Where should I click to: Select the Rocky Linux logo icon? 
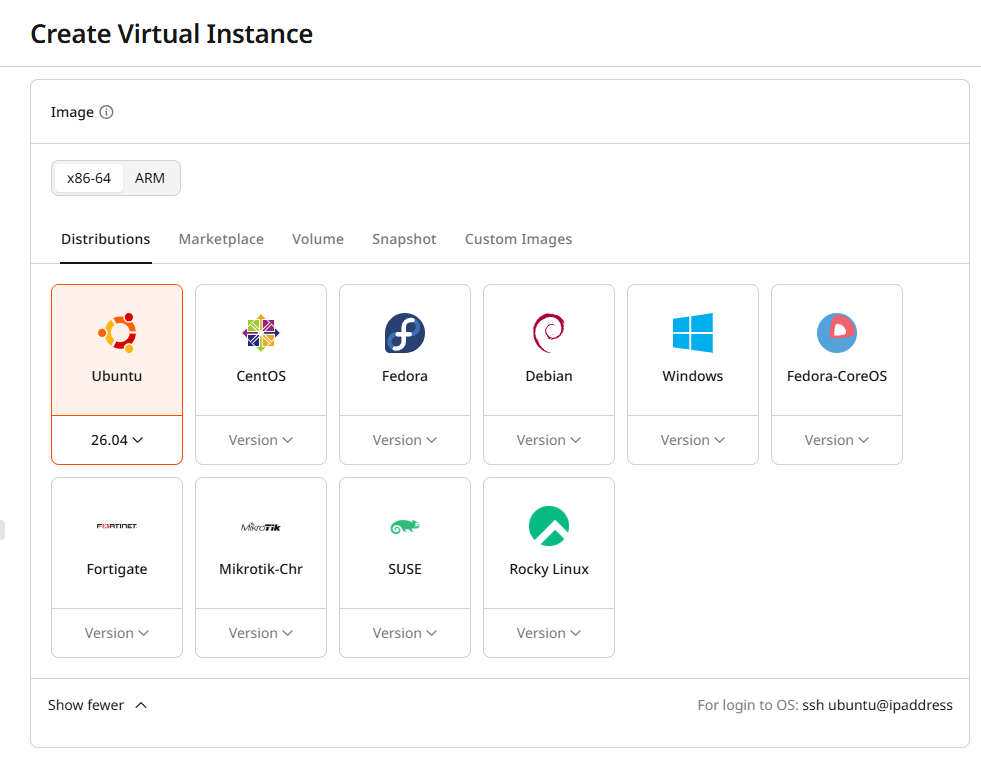549,526
